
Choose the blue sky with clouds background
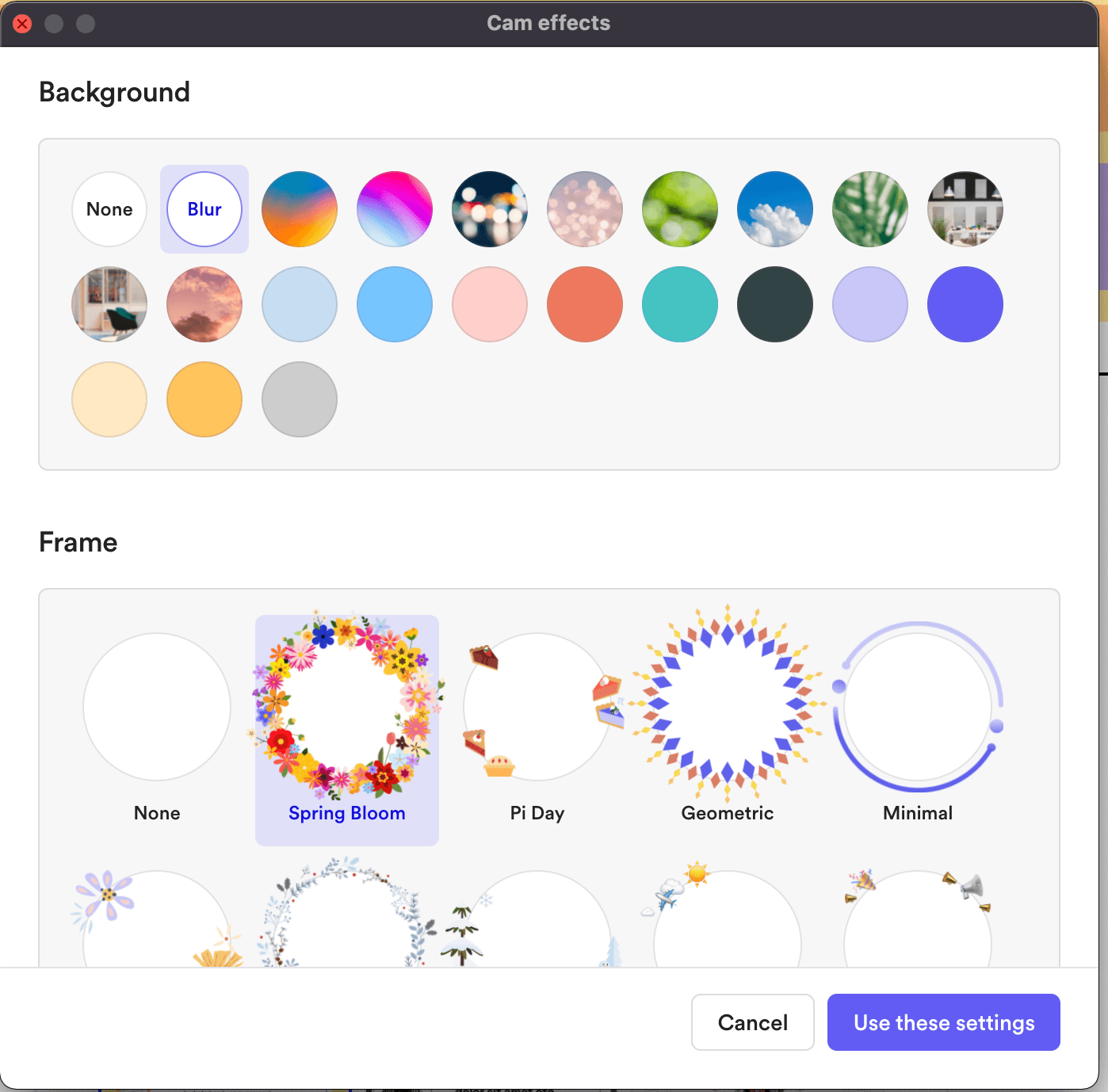(774, 209)
